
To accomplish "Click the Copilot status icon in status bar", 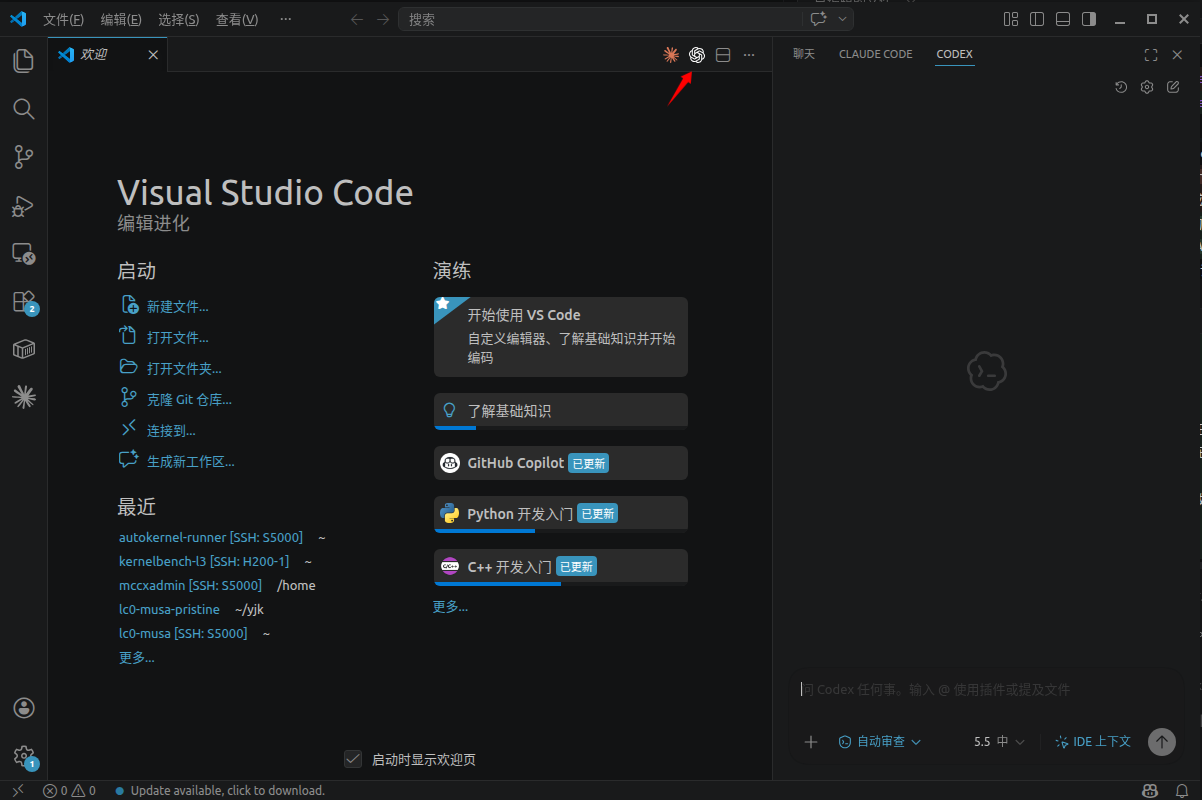I will pos(1150,790).
